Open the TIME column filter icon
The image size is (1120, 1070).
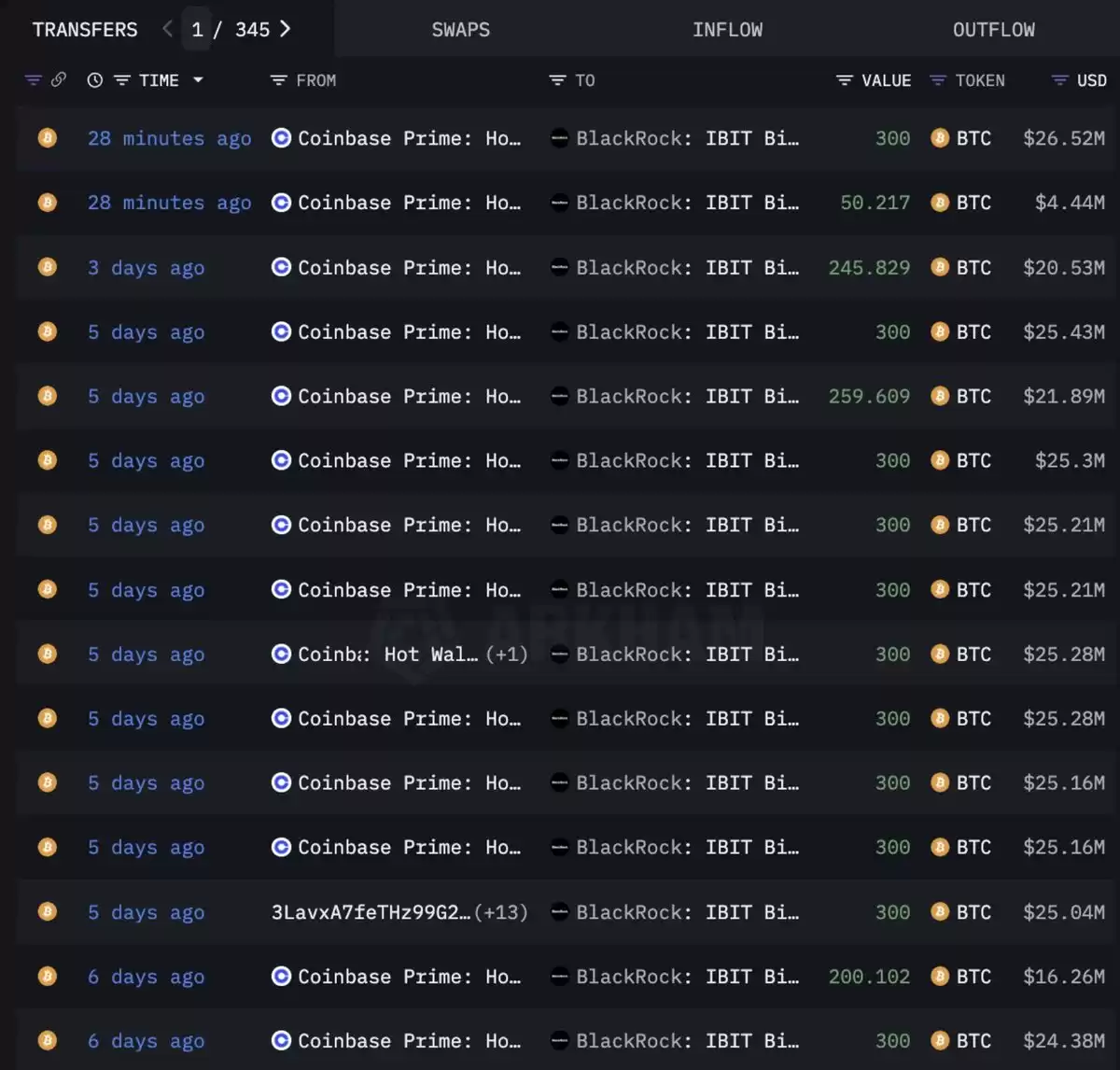(x=122, y=80)
